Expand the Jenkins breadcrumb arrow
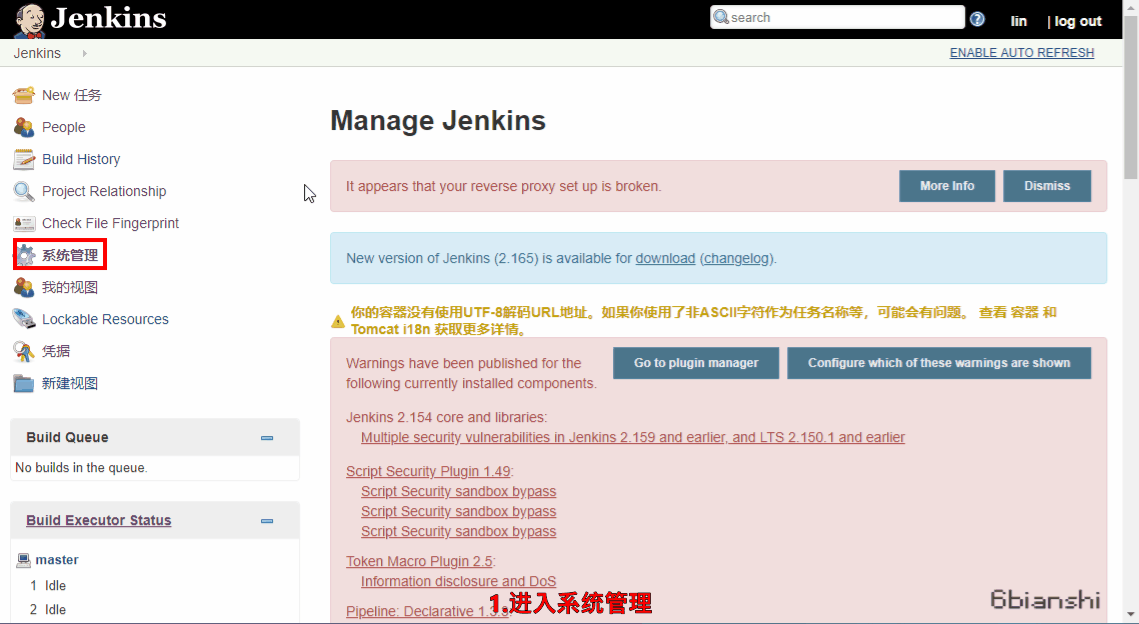 point(84,53)
